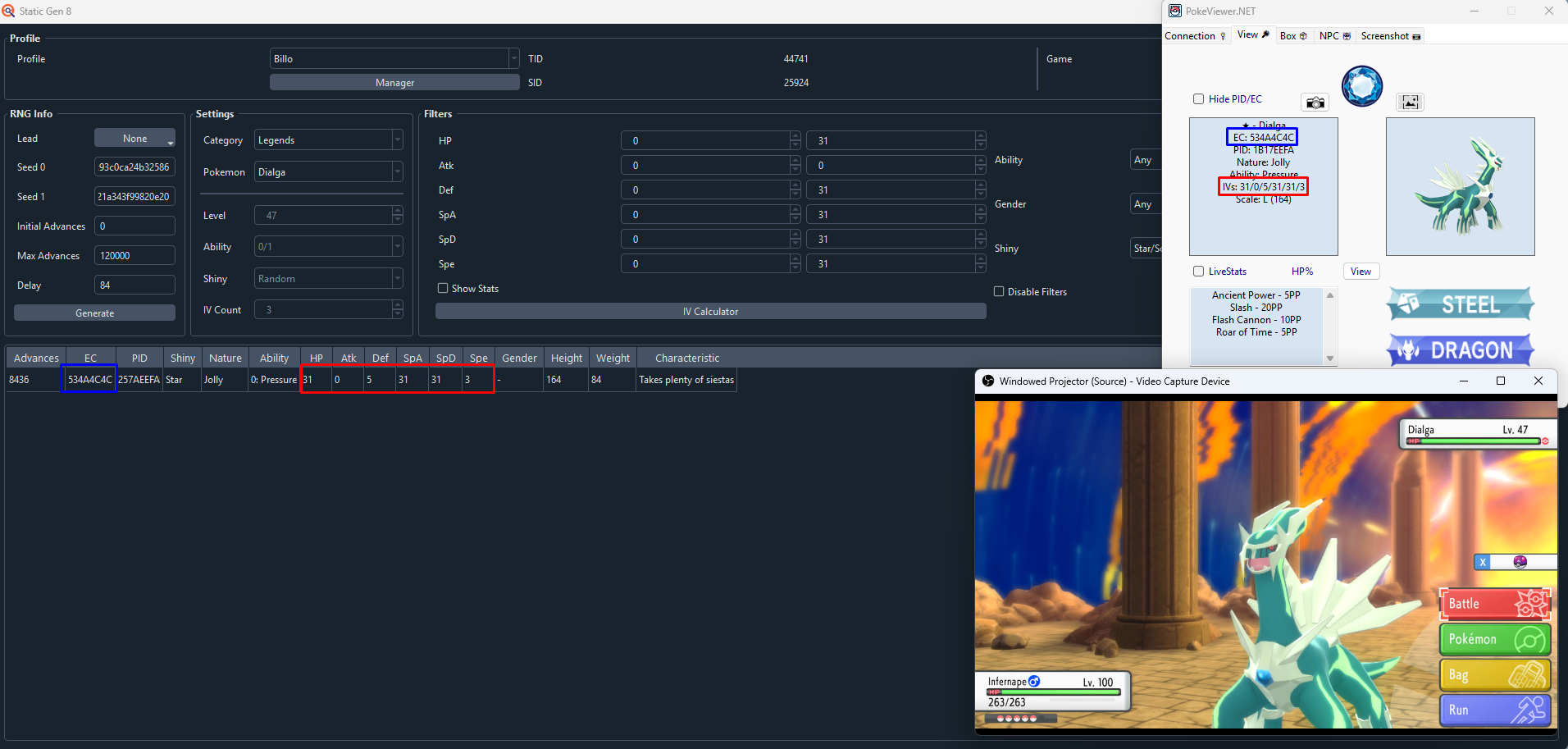Image resolution: width=1568 pixels, height=749 pixels.
Task: Enable the Show Stats checkbox
Action: (443, 288)
